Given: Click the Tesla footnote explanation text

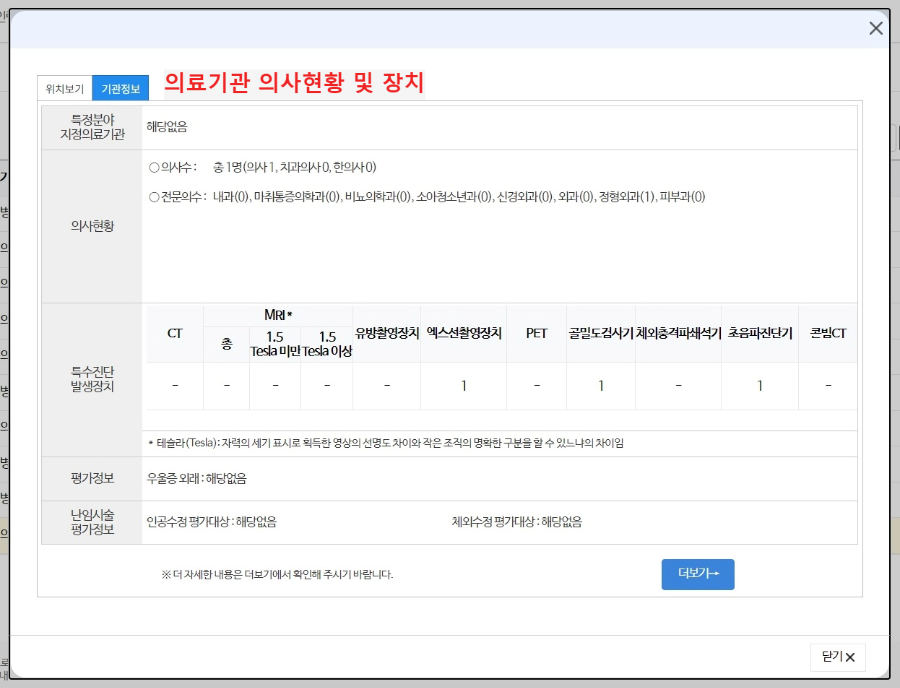Looking at the screenshot, I should (386, 443).
